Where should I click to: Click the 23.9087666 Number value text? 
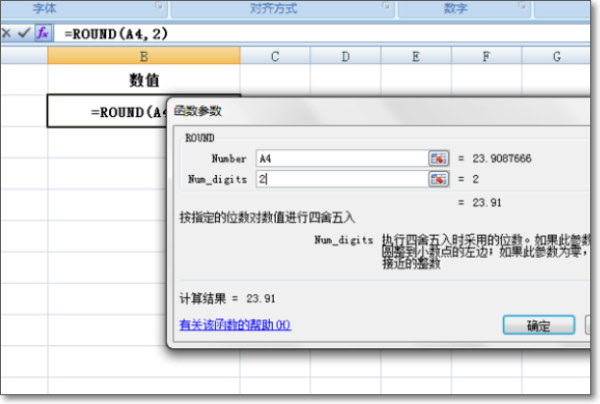click(x=502, y=158)
